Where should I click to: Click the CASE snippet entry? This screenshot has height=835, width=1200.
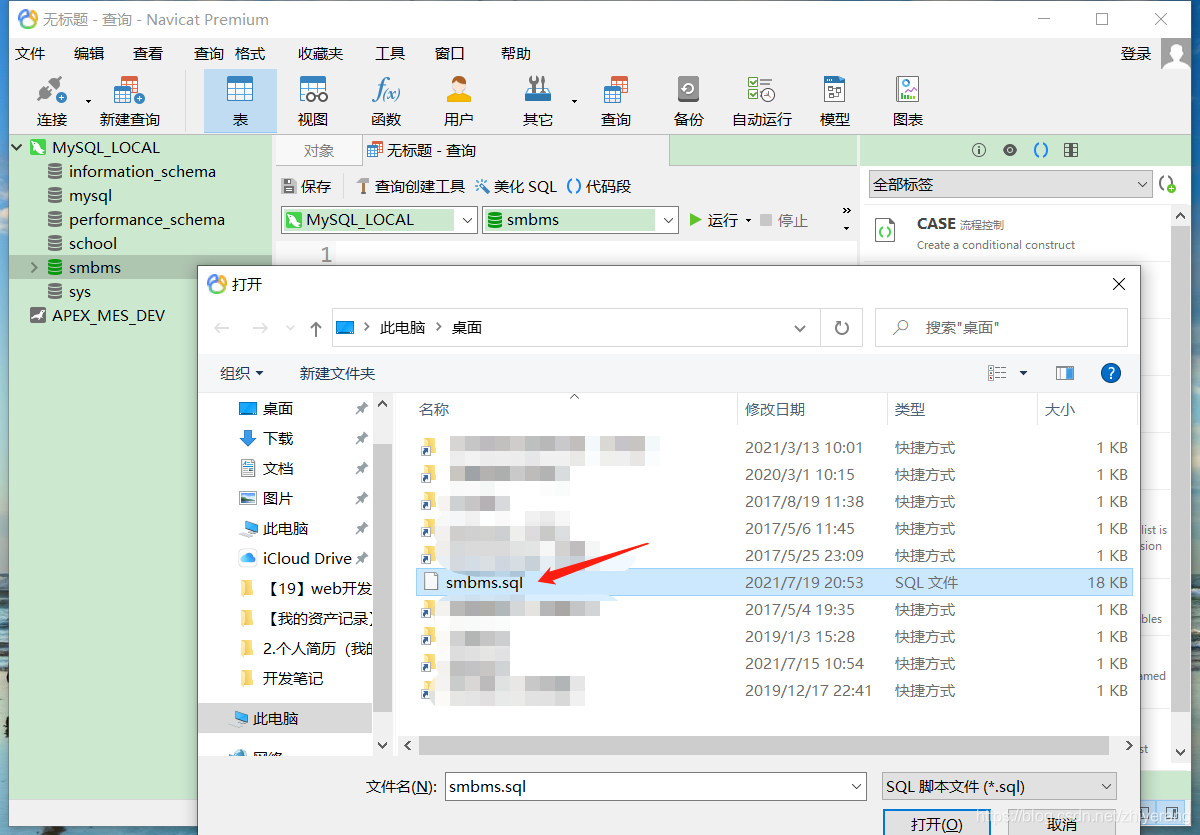click(1015, 233)
